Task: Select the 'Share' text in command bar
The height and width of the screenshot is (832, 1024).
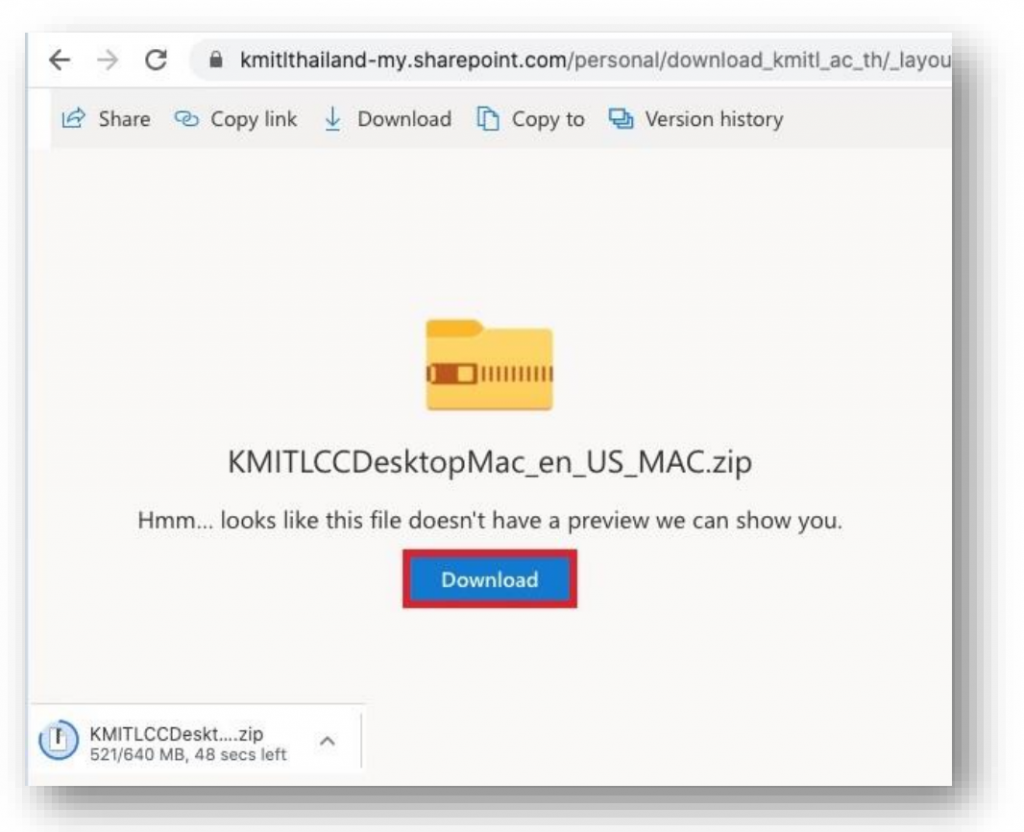Action: pyautogui.click(x=124, y=119)
